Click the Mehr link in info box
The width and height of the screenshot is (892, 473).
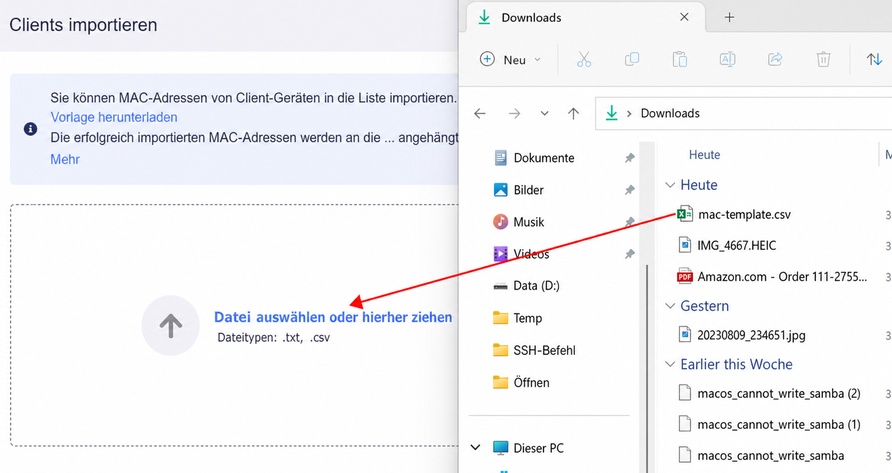tap(65, 159)
